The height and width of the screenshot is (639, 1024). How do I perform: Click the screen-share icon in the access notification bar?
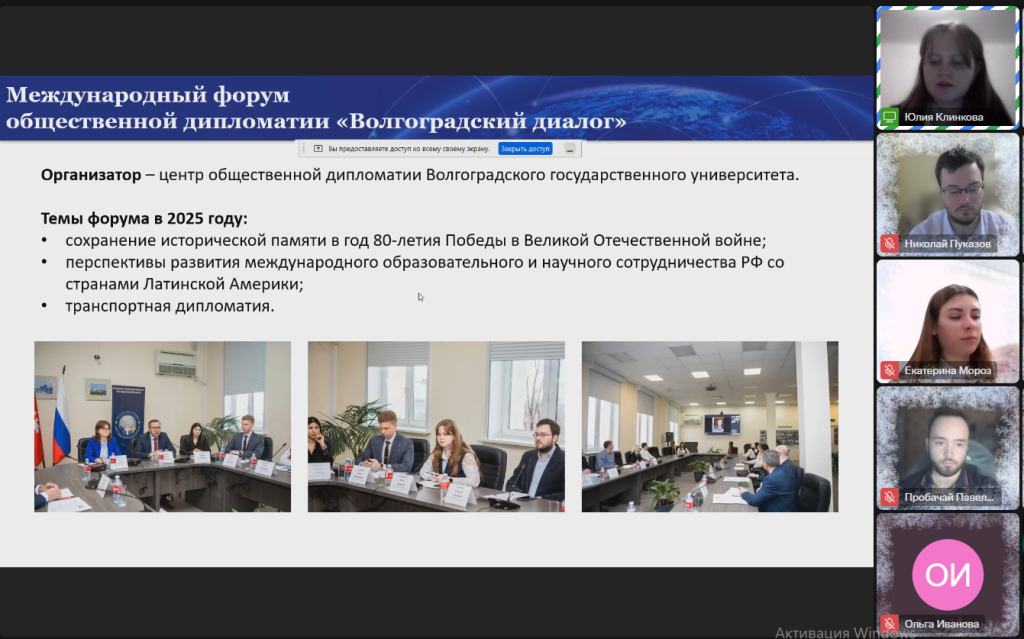click(x=317, y=148)
